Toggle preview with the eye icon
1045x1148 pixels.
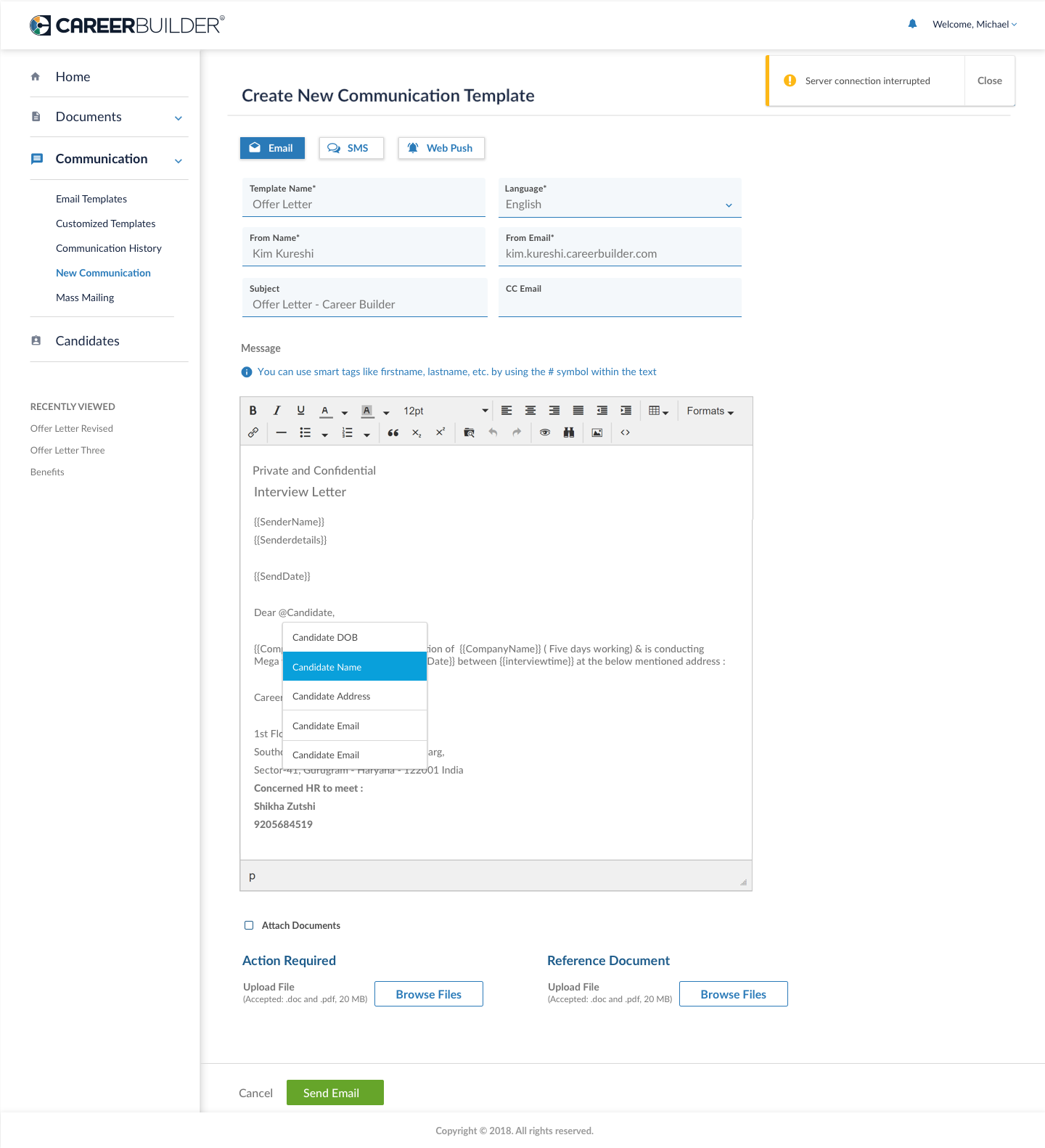(x=545, y=432)
